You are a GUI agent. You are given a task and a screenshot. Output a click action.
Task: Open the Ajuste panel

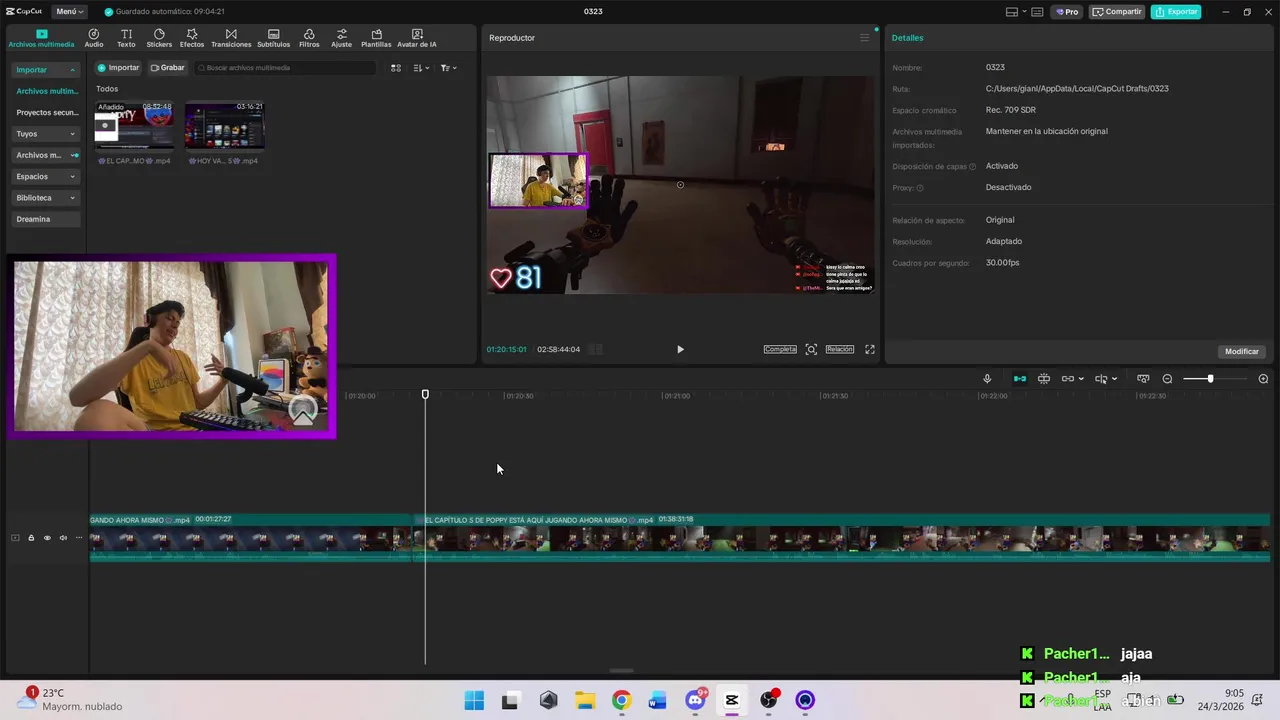(342, 38)
